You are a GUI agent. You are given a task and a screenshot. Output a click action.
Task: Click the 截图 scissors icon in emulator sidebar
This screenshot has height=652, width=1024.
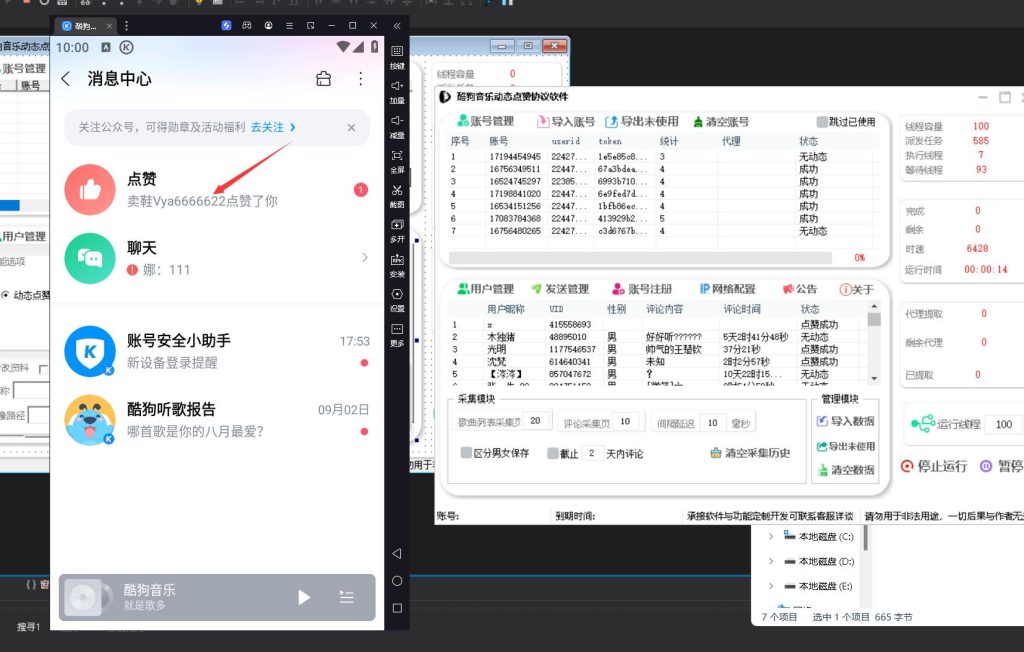tap(397, 194)
